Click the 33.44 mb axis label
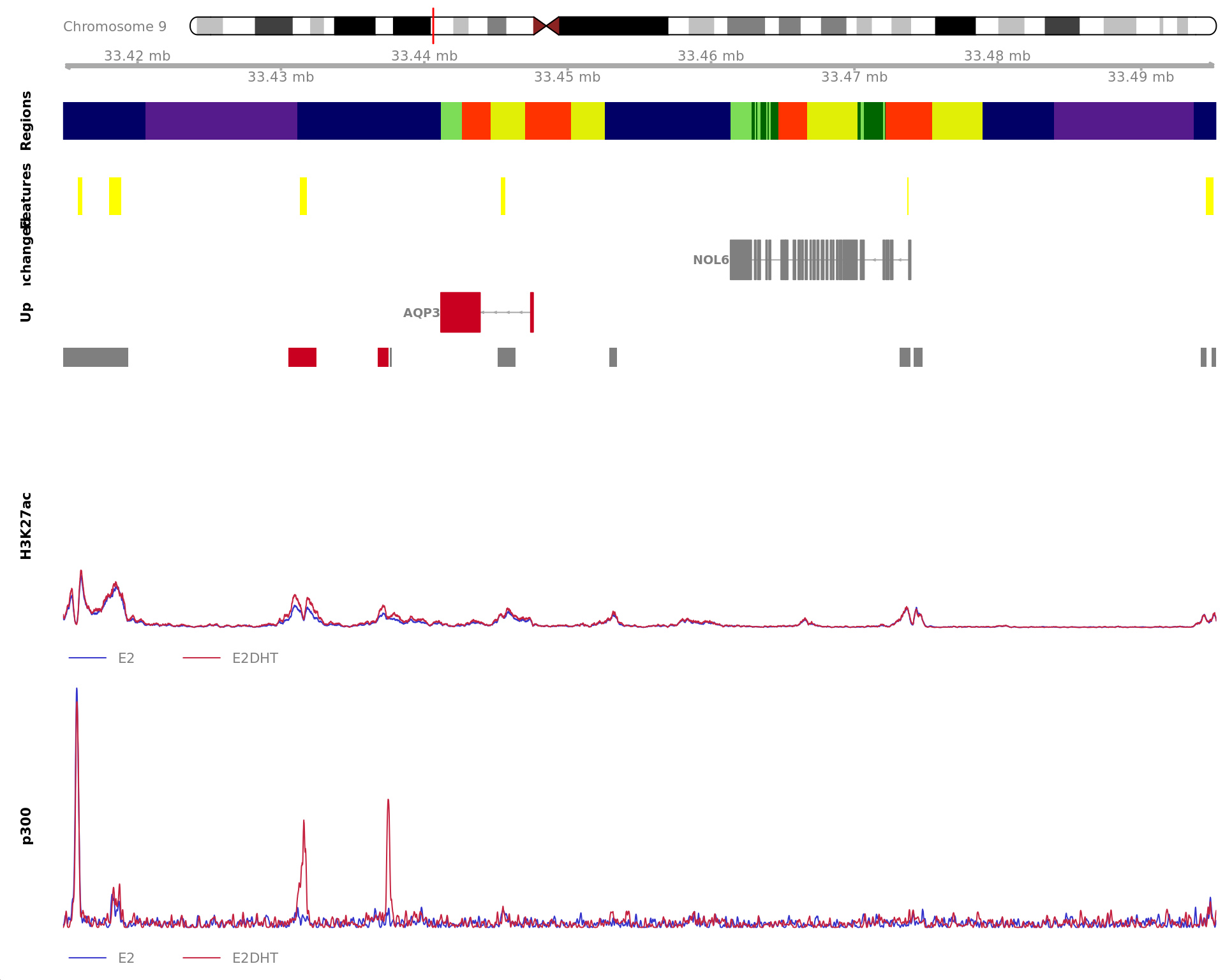 click(424, 56)
